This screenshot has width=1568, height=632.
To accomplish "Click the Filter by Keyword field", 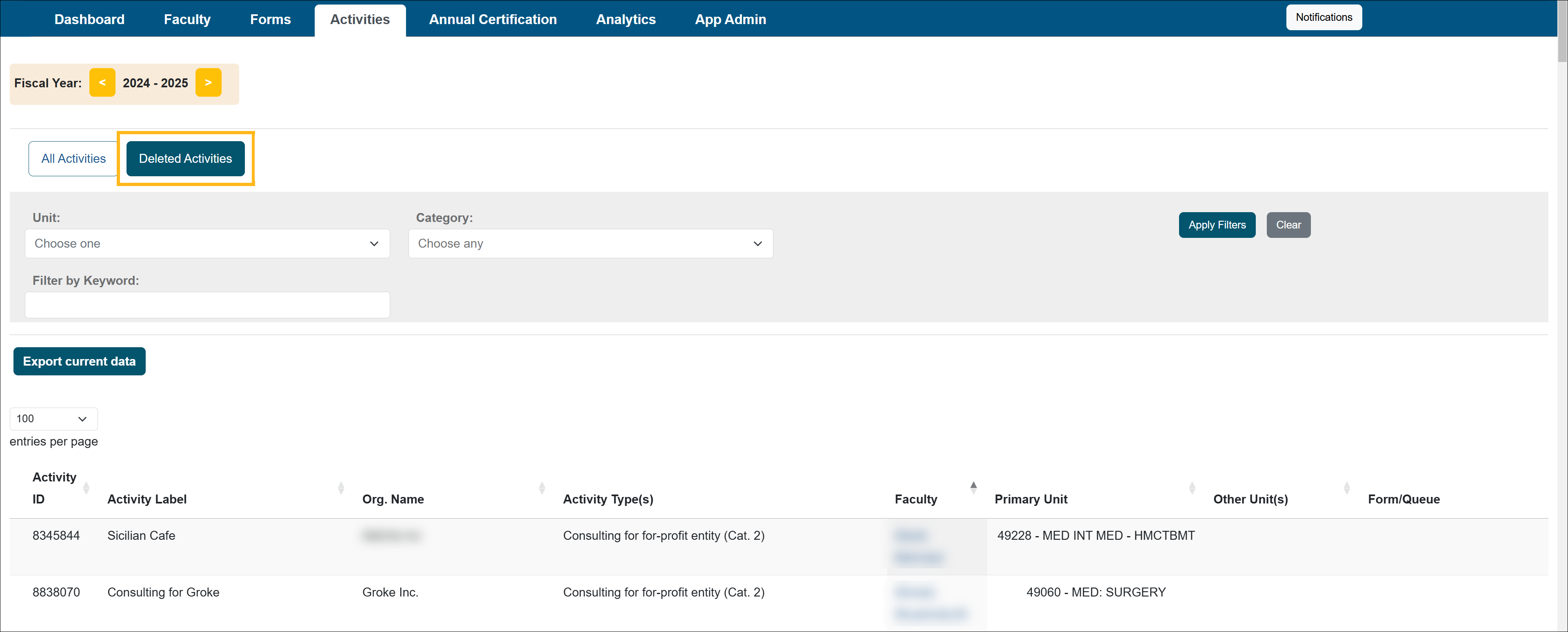I will (x=207, y=305).
